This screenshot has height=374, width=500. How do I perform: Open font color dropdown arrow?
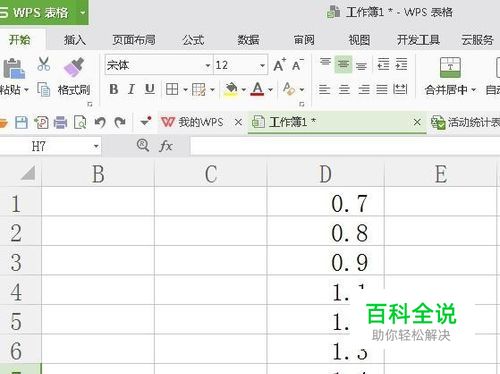(x=270, y=90)
